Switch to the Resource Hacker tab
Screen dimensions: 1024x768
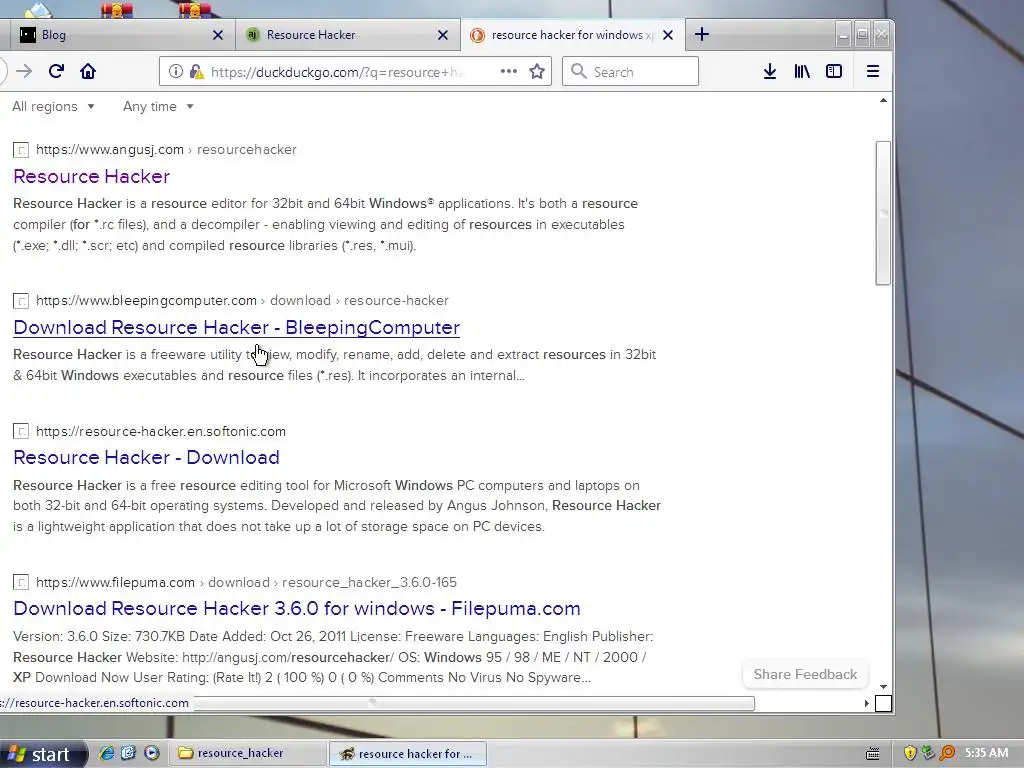coord(347,35)
